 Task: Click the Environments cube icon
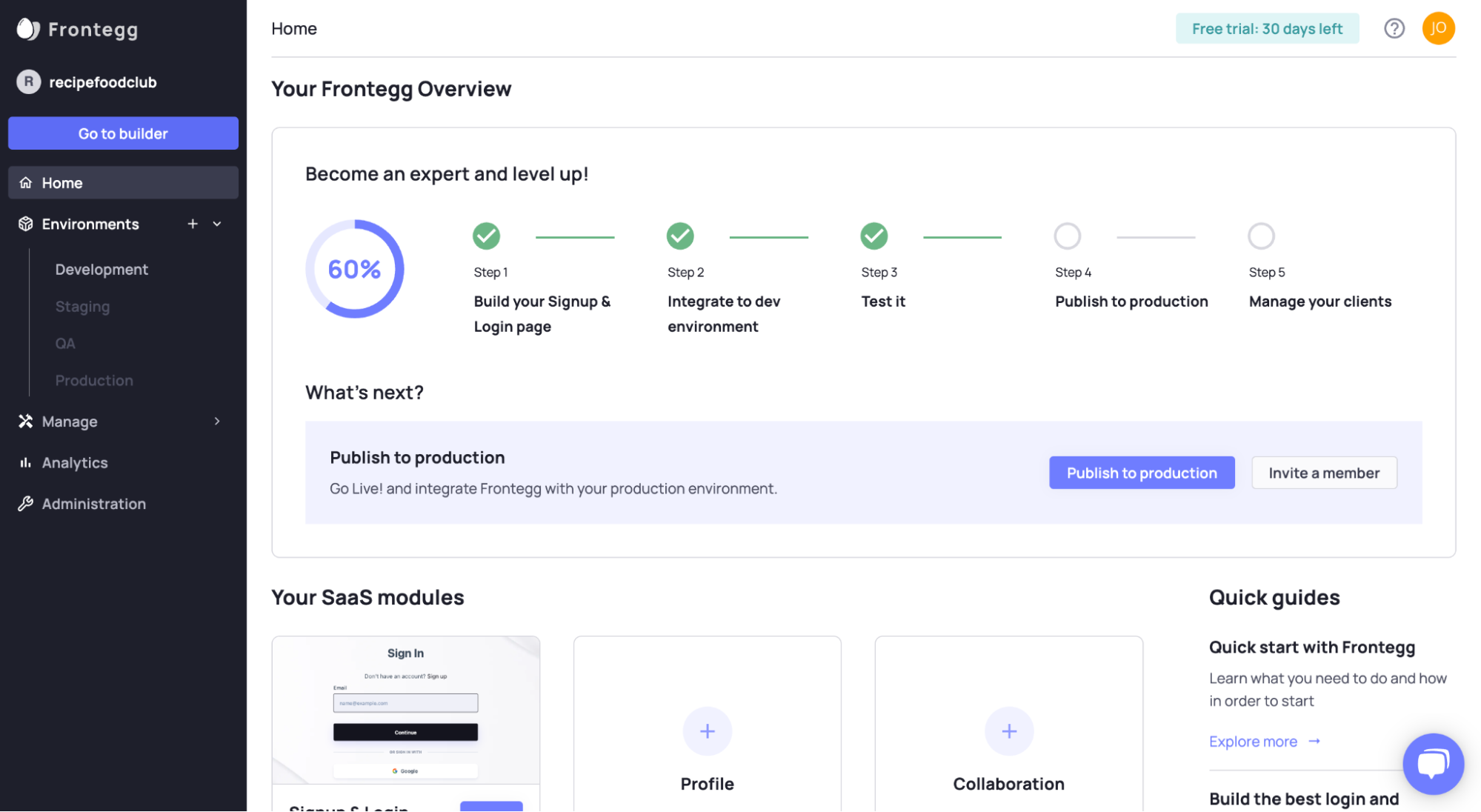[25, 224]
